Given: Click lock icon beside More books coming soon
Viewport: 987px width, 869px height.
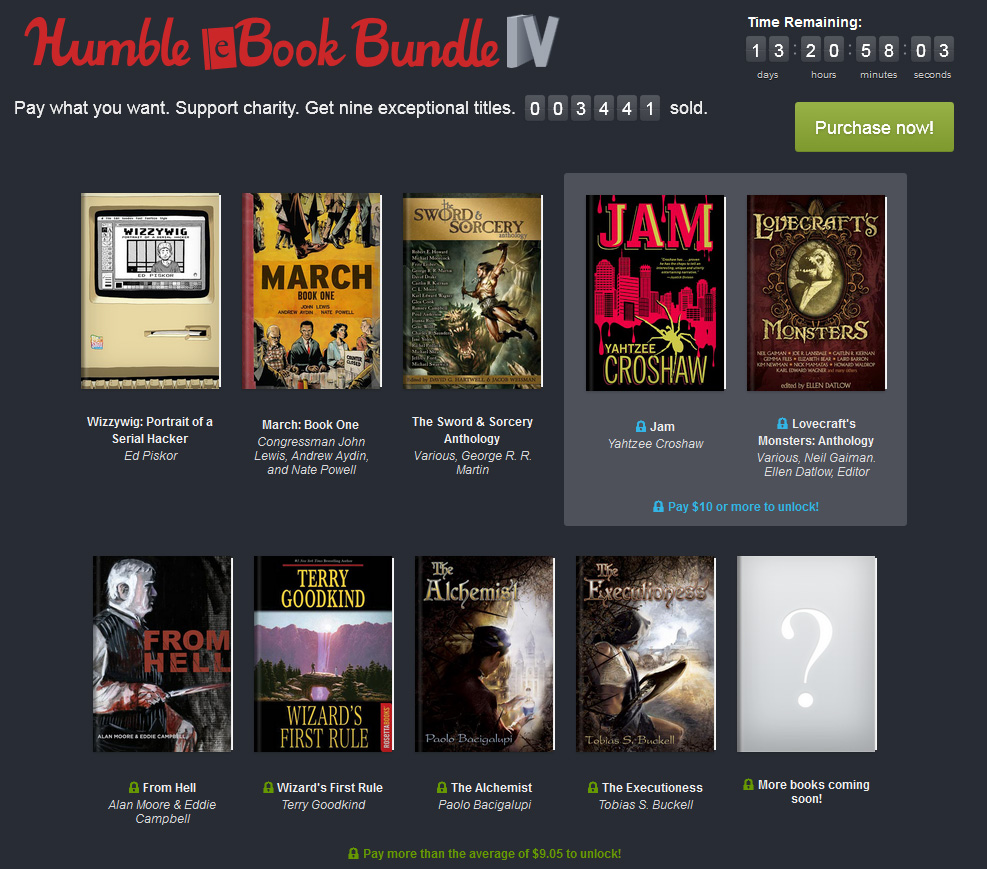Looking at the screenshot, I should pyautogui.click(x=748, y=785).
